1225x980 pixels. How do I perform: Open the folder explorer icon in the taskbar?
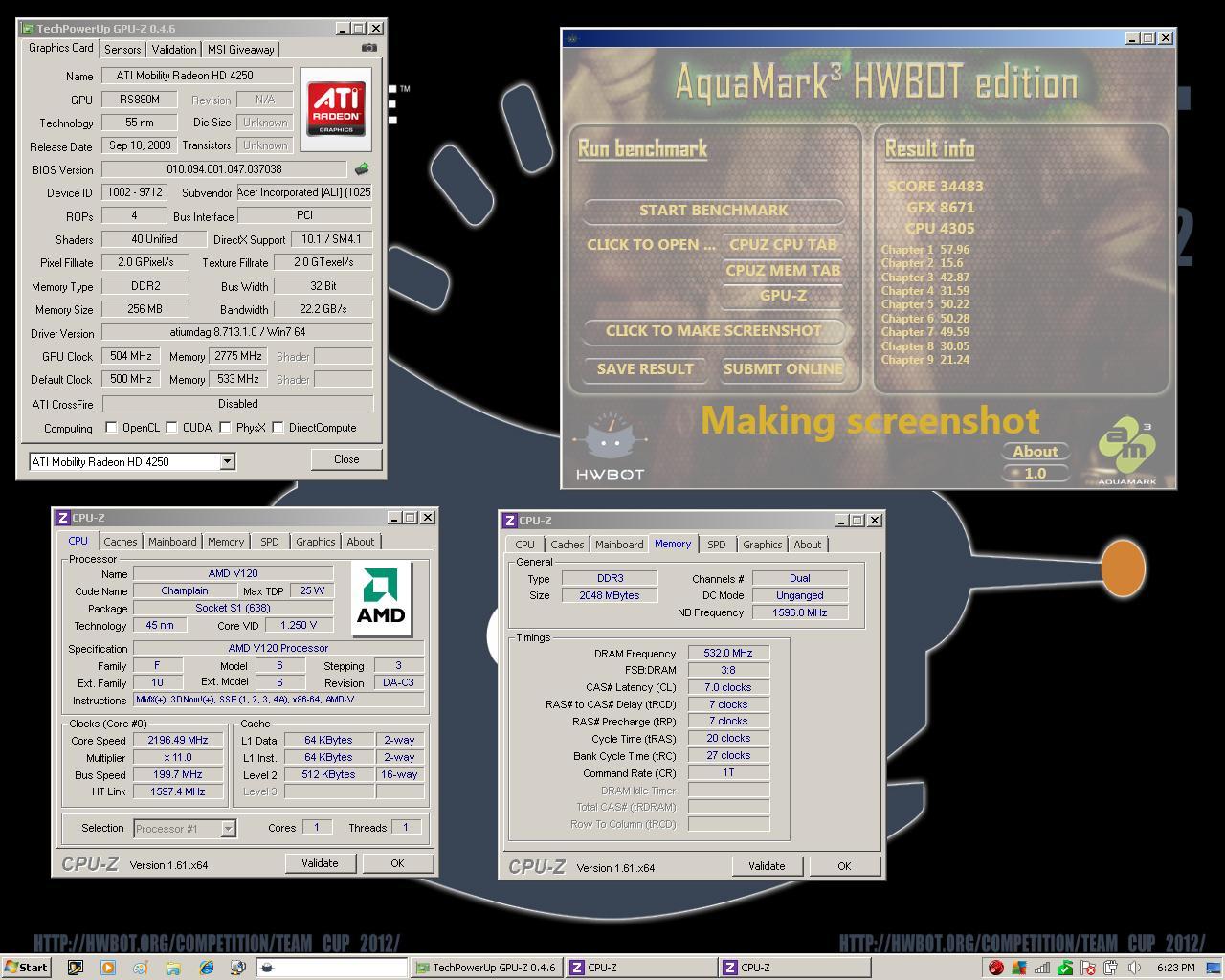172,968
